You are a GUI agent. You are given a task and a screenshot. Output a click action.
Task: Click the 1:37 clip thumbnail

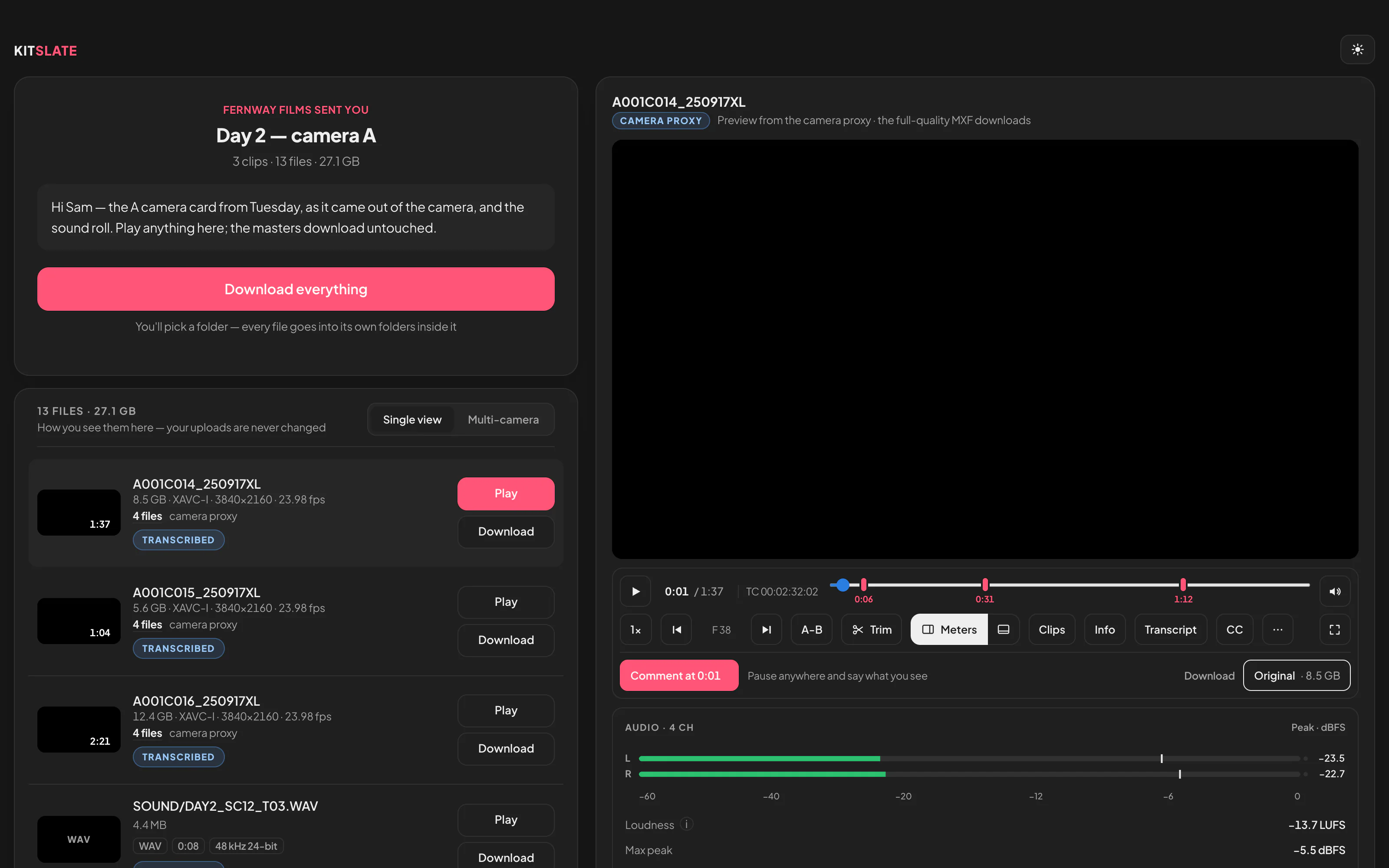[x=79, y=513]
